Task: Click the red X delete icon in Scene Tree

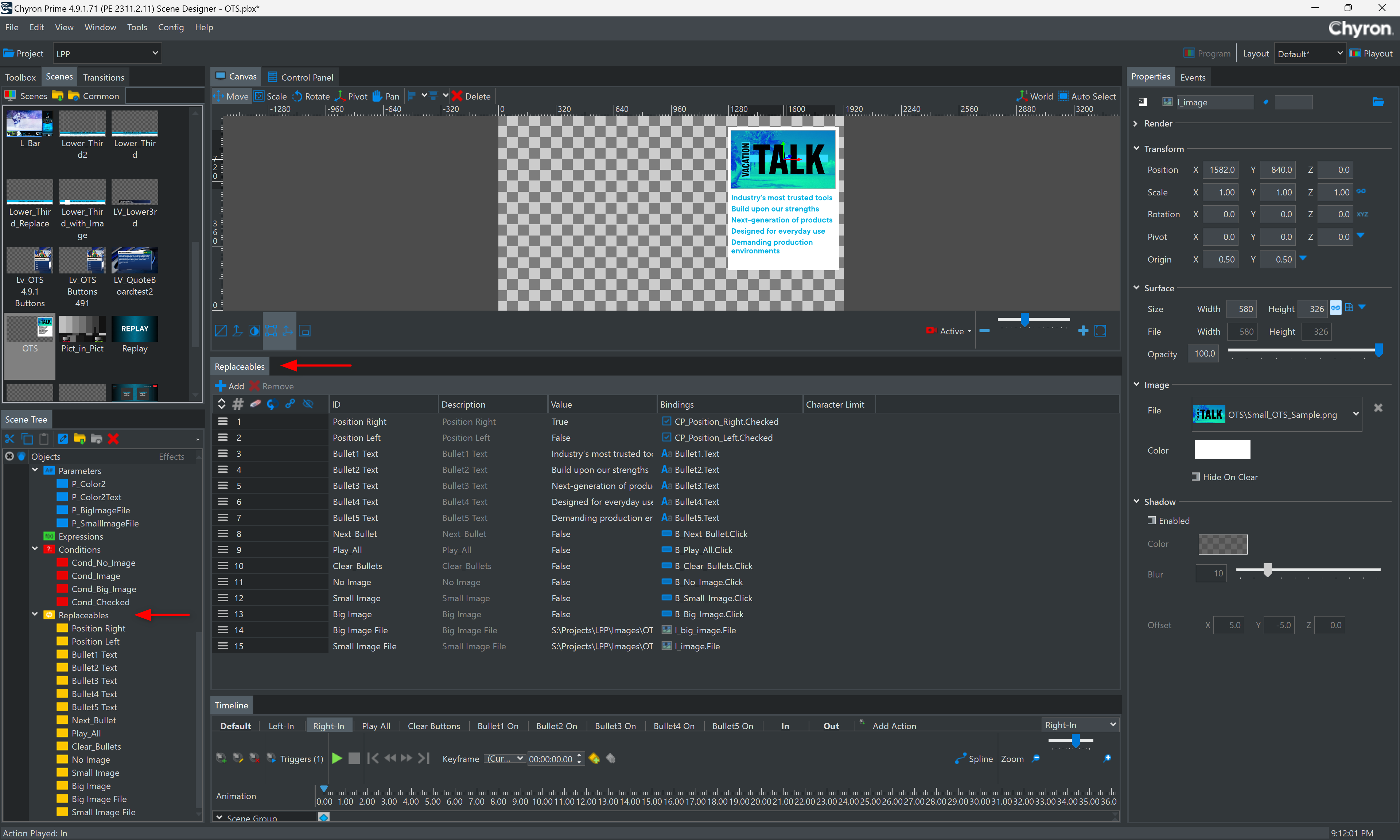Action: point(113,439)
